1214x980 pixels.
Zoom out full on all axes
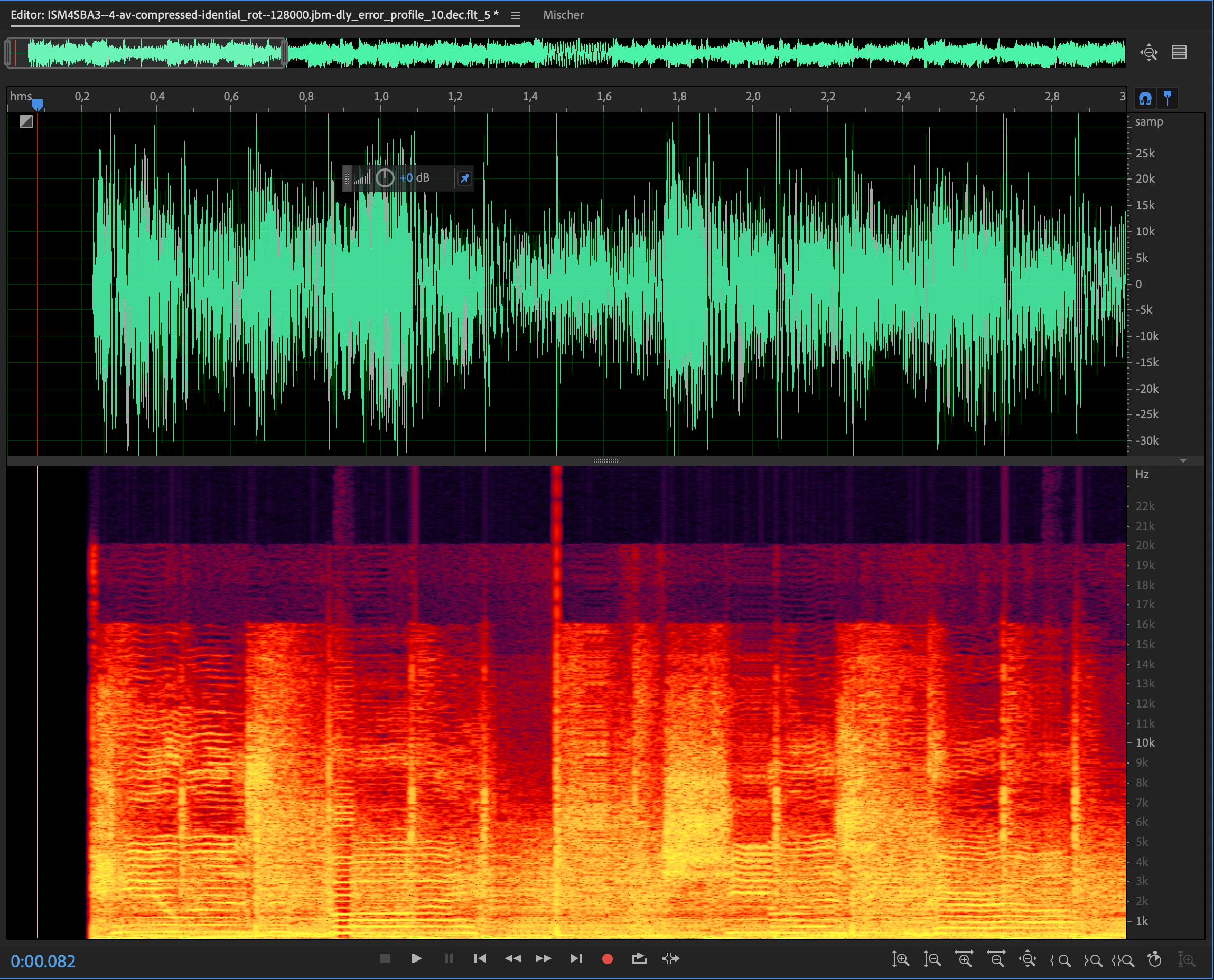pyautogui.click(x=1028, y=959)
